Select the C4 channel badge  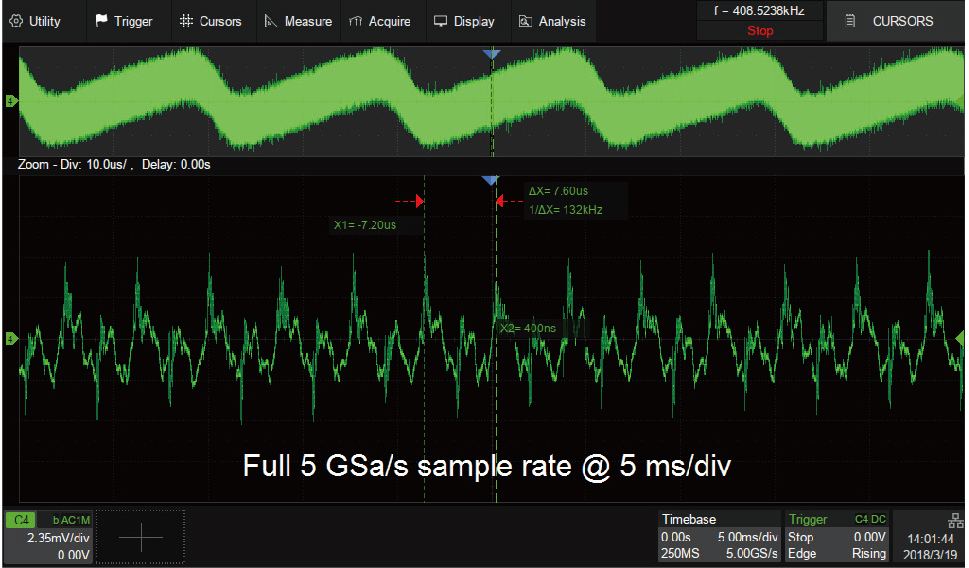pyautogui.click(x=22, y=519)
